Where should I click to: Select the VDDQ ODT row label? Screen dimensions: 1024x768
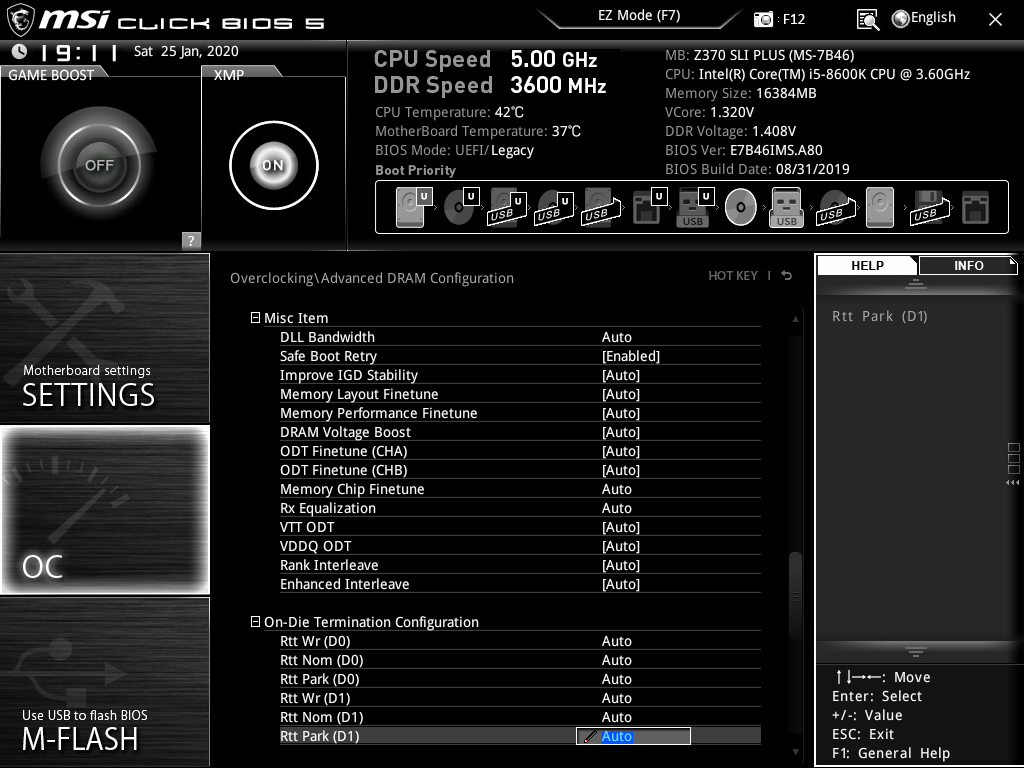pos(315,546)
